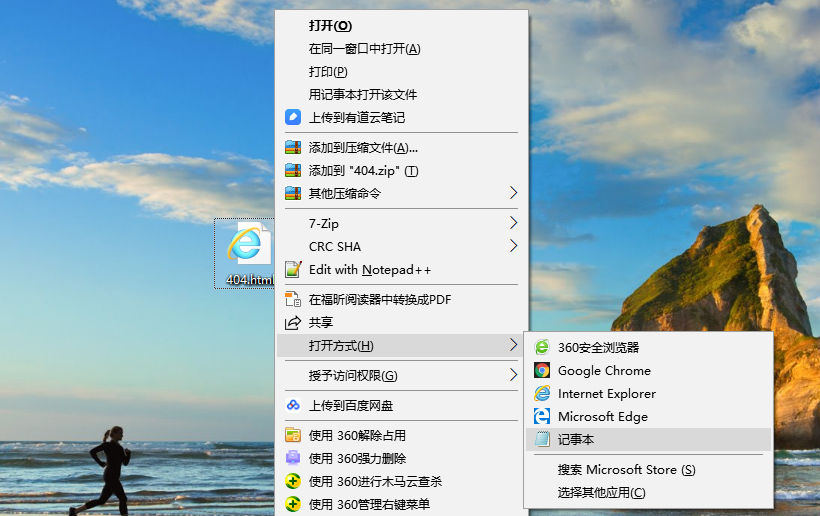Click the Microsoft Edge icon in submenu
820x516 pixels.
coord(542,416)
